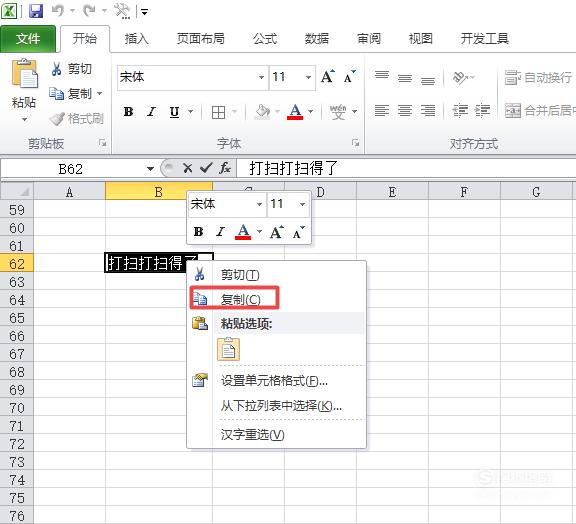
Task: Toggle Italic in the ribbon Font group
Action: pos(151,111)
